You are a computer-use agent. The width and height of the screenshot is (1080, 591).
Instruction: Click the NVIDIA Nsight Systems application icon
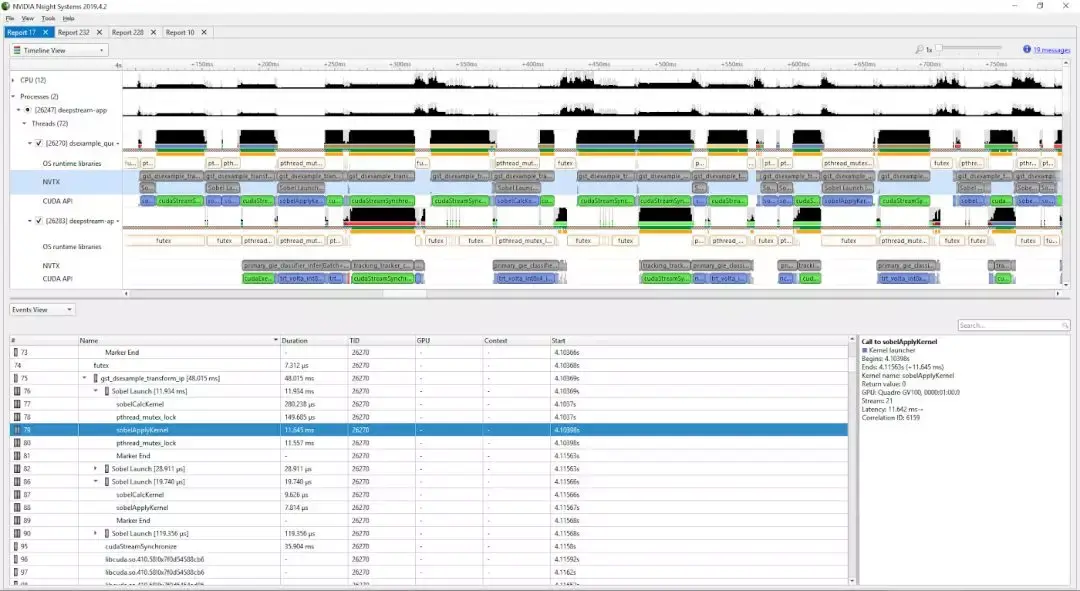7,4
